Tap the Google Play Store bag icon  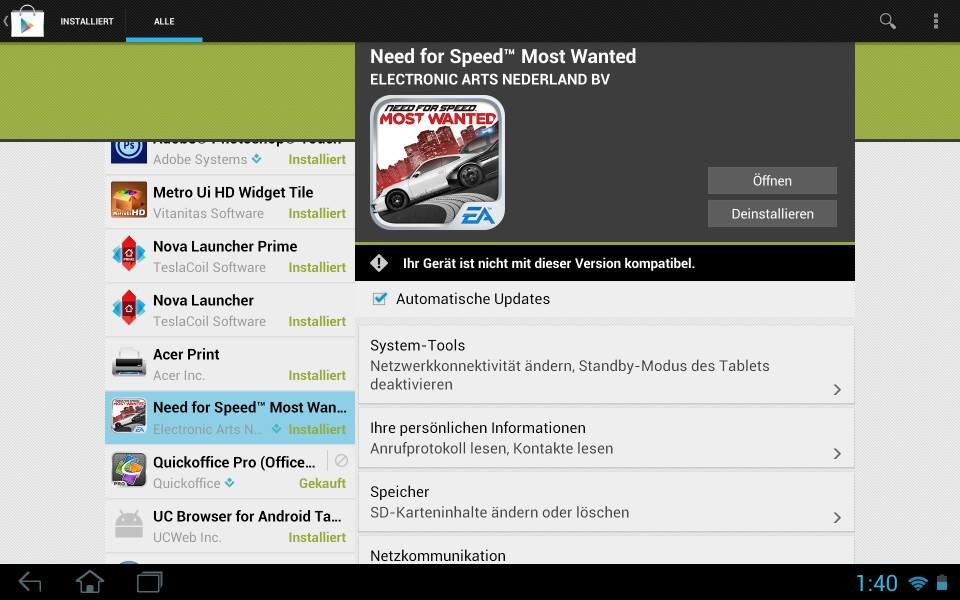[x=27, y=21]
